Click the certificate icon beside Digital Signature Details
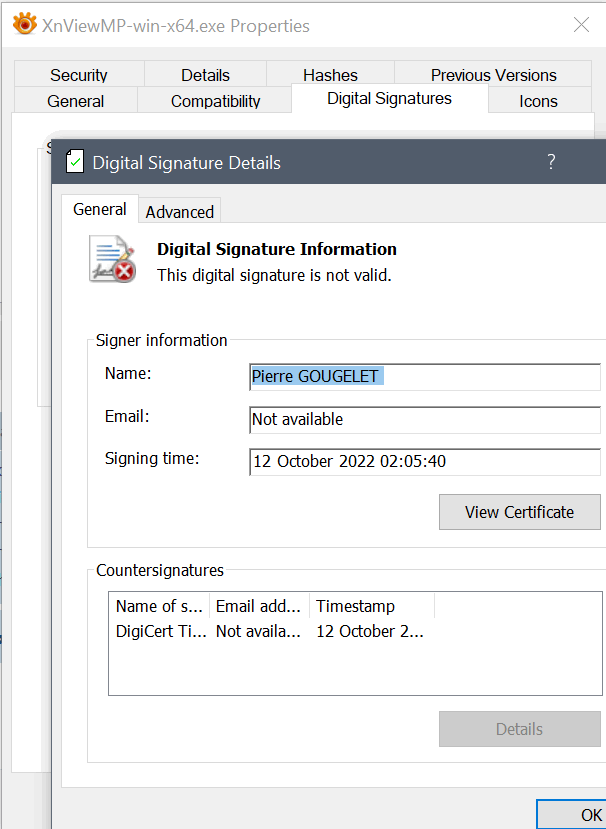This screenshot has width=606, height=829. [75, 162]
